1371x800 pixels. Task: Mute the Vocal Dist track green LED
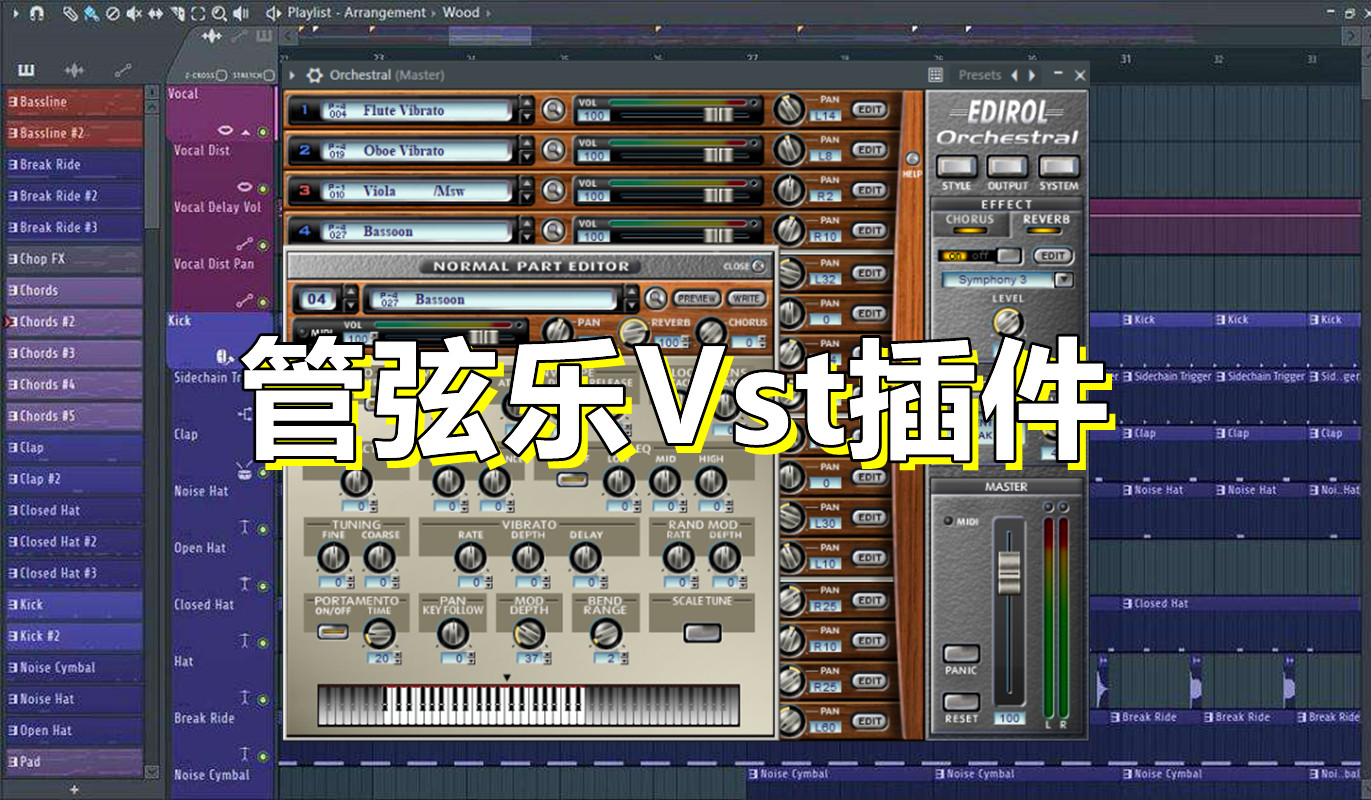263,189
